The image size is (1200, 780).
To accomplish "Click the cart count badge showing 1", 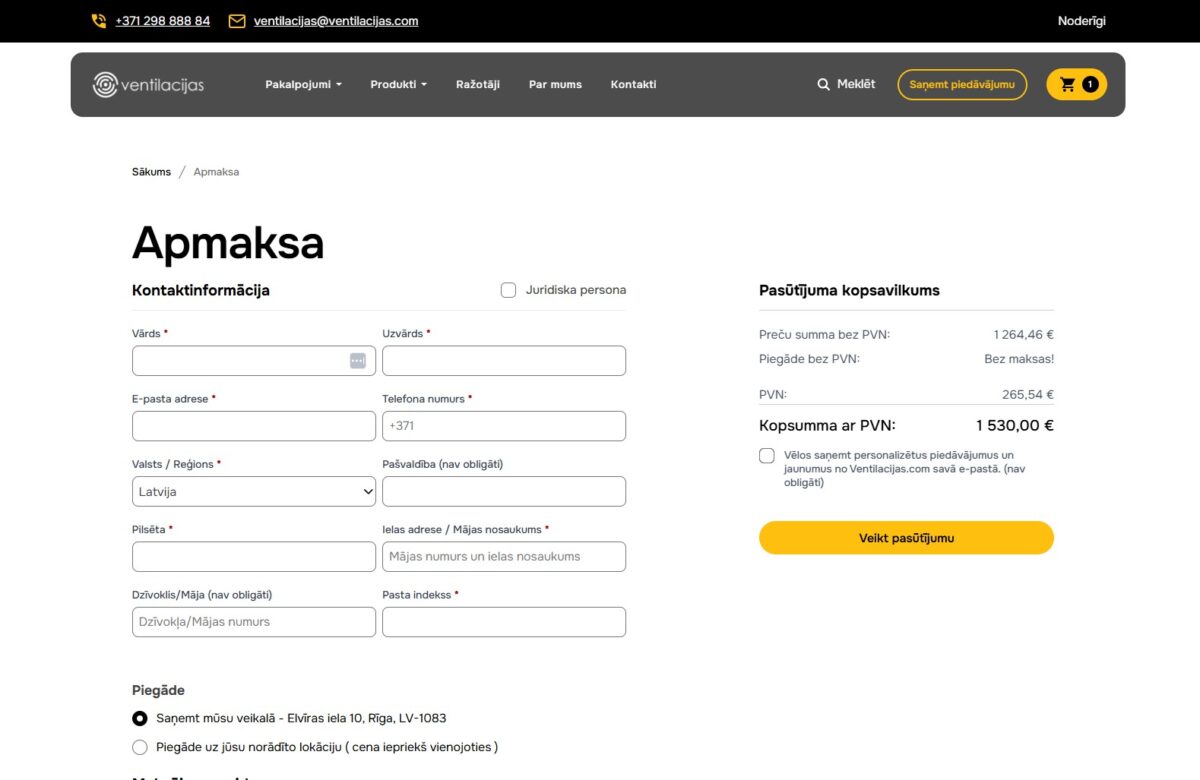I will click(1089, 85).
